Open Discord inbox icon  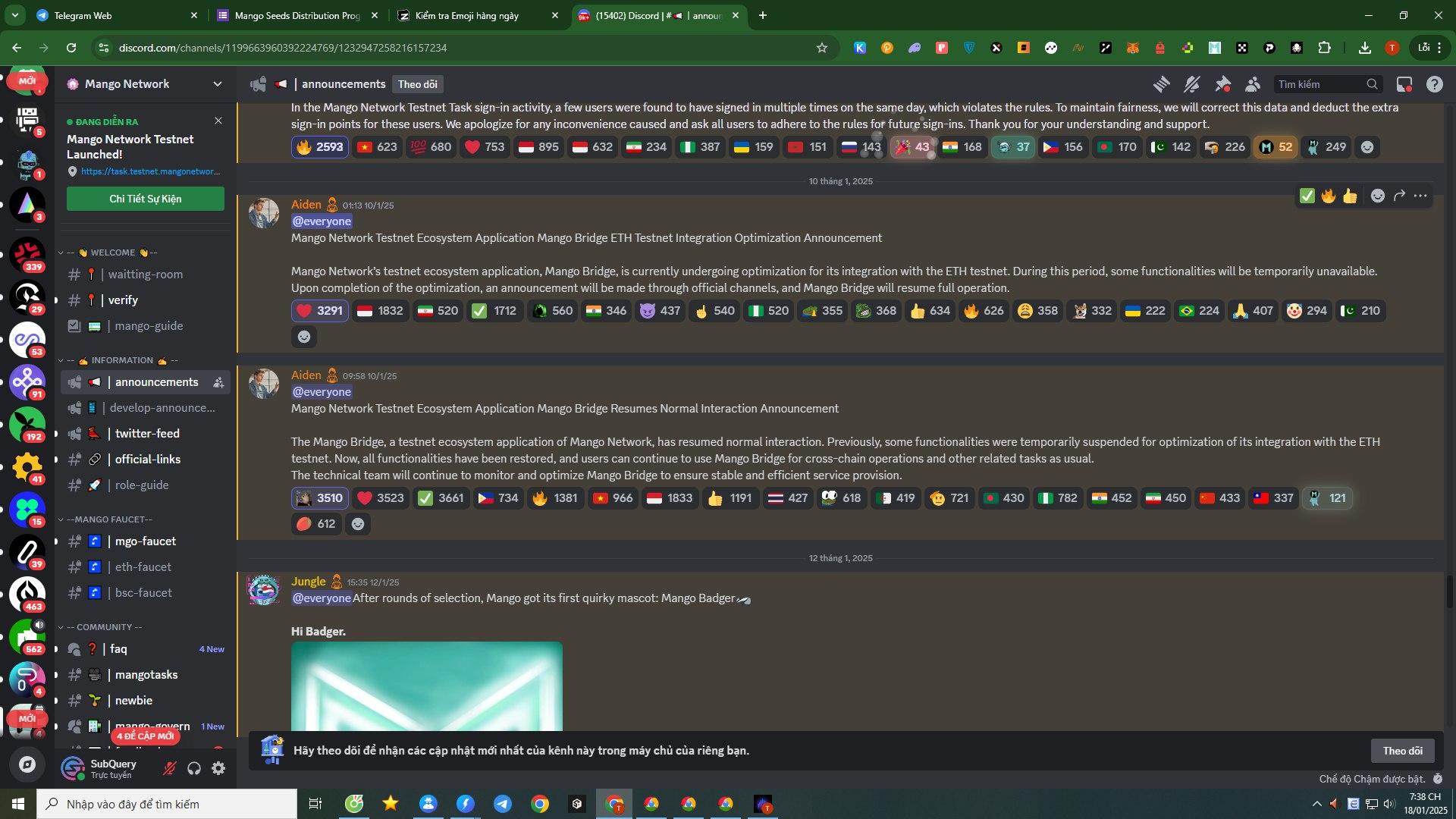click(x=1404, y=84)
